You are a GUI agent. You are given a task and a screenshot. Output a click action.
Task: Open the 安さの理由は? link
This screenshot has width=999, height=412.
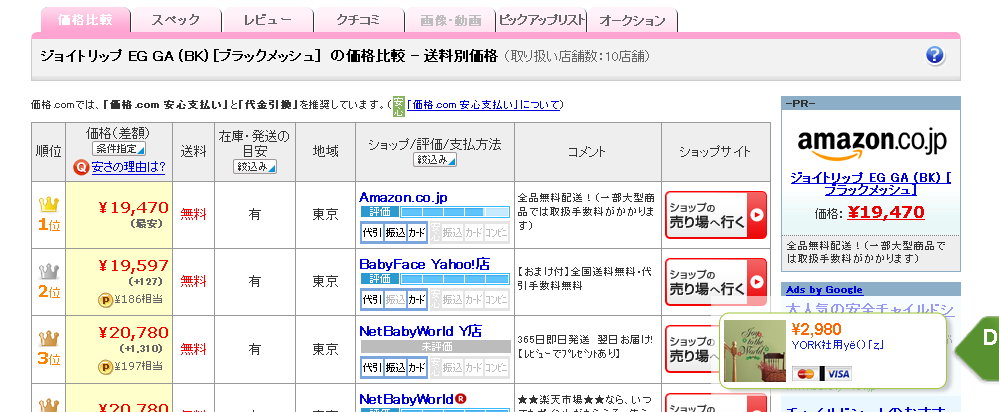pos(129,167)
